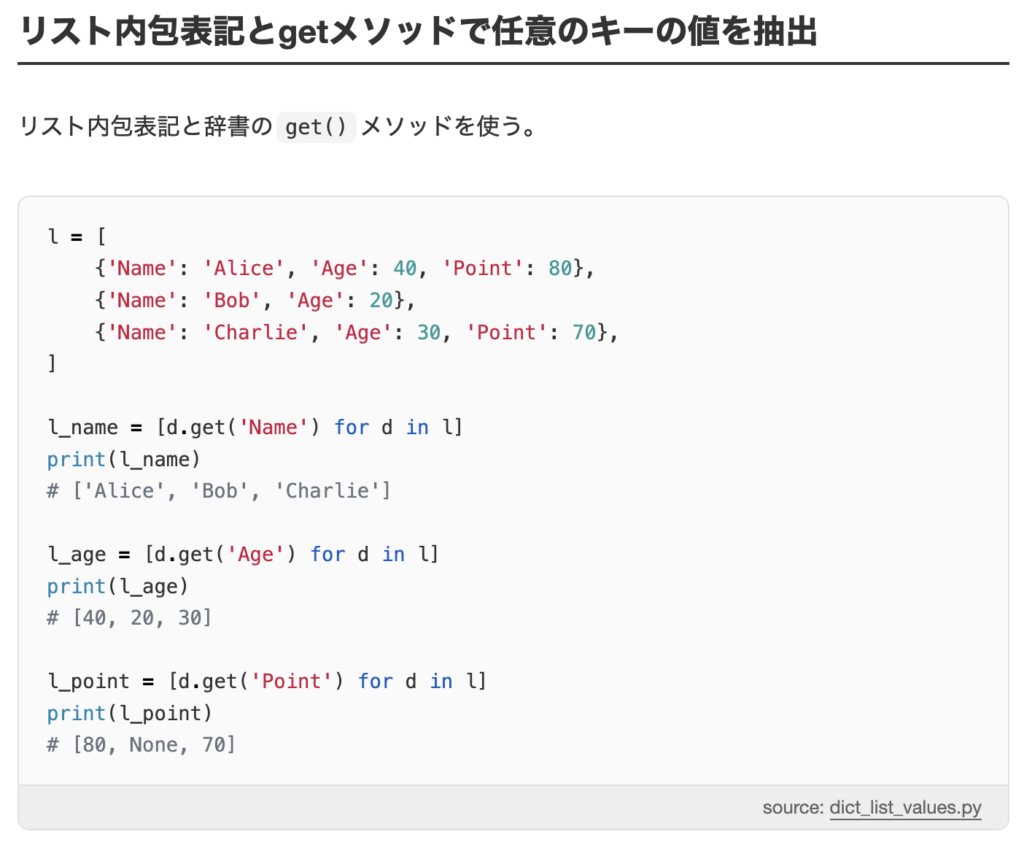The height and width of the screenshot is (845, 1024).
Task: Click the comment showing ['Alice', 'Bob', 'Charlie']
Action: [x=218, y=491]
